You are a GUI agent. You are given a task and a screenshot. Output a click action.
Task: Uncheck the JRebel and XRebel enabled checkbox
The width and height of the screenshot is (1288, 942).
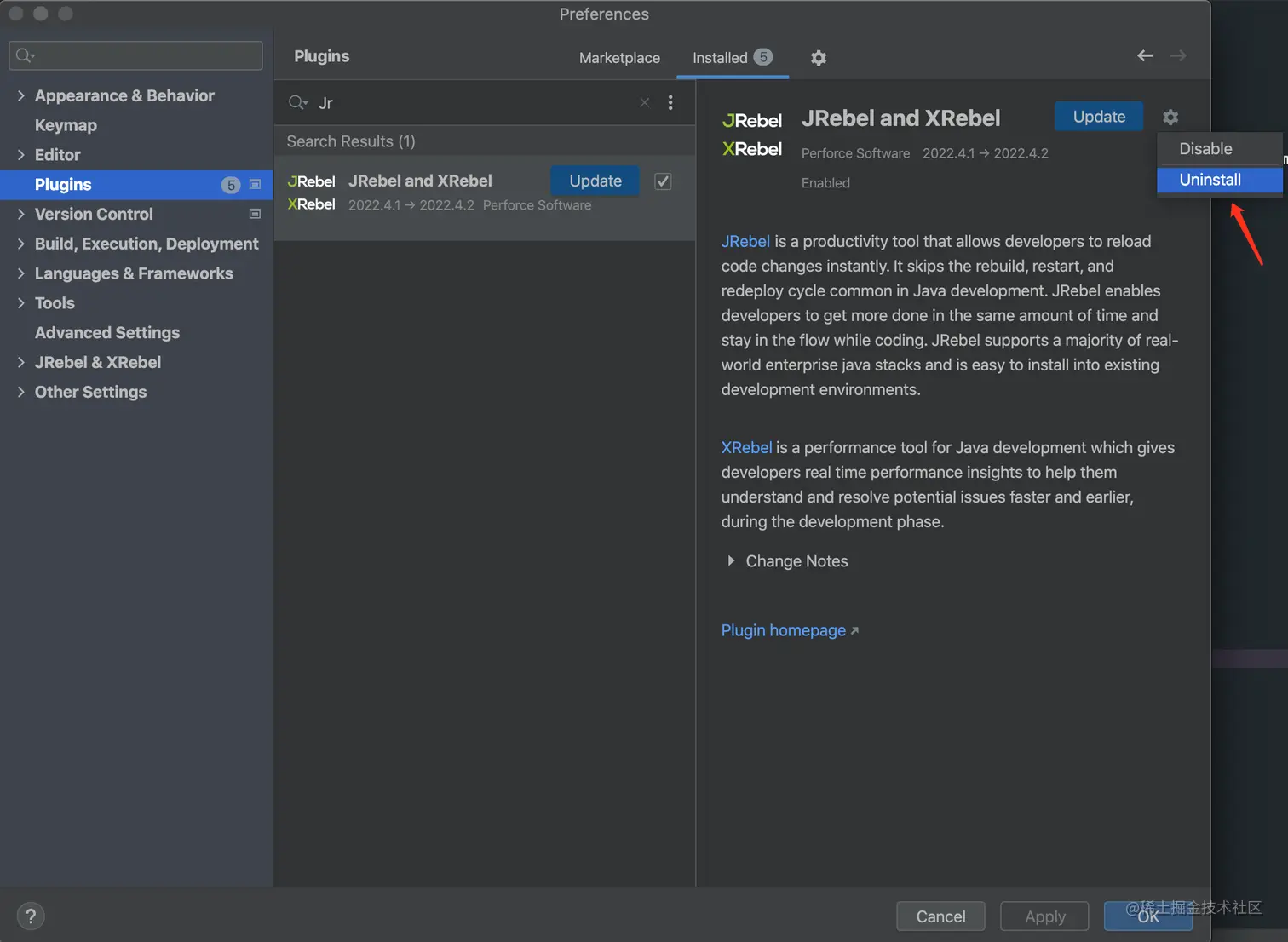click(x=663, y=181)
